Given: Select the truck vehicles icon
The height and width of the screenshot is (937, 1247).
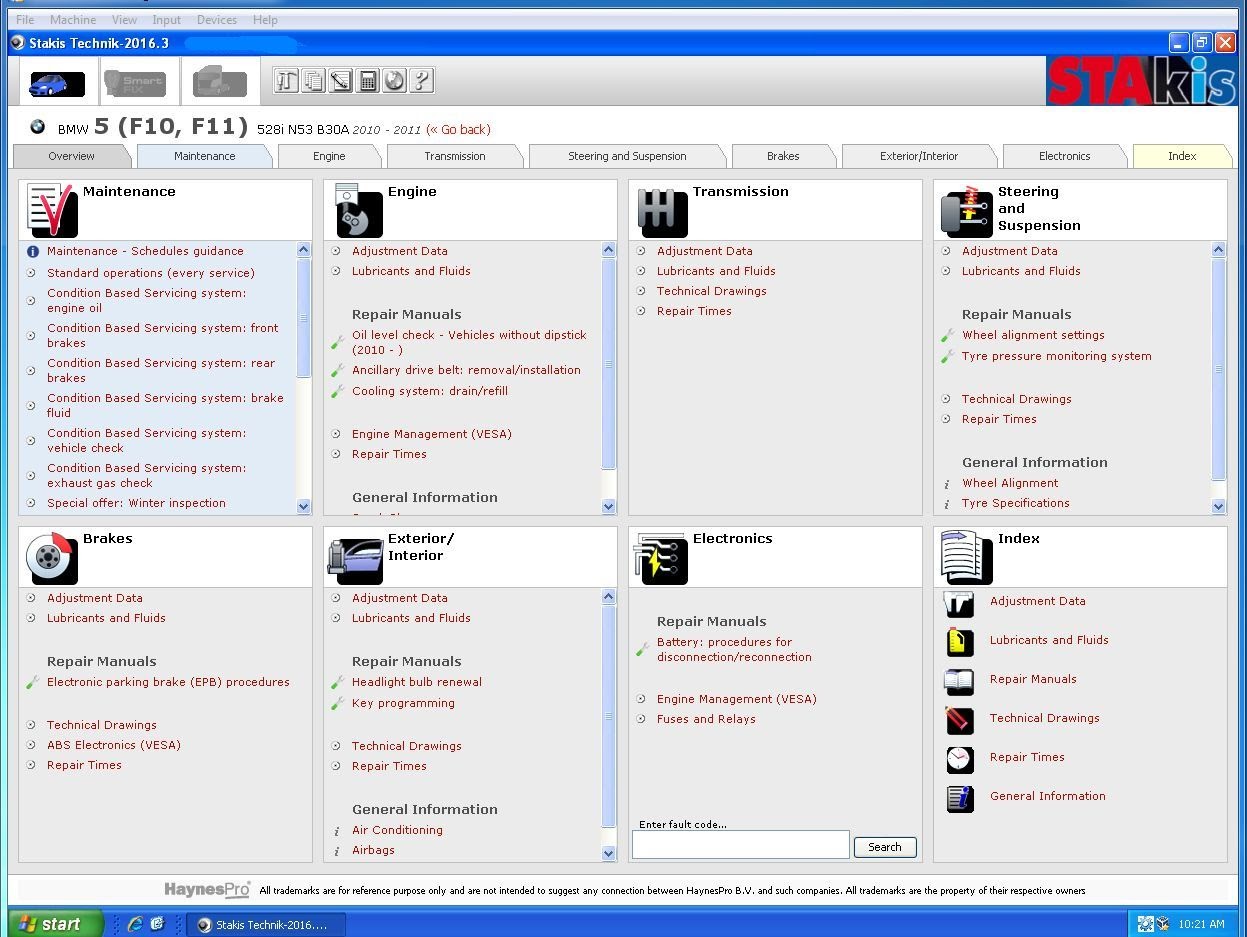Looking at the screenshot, I should (x=220, y=82).
